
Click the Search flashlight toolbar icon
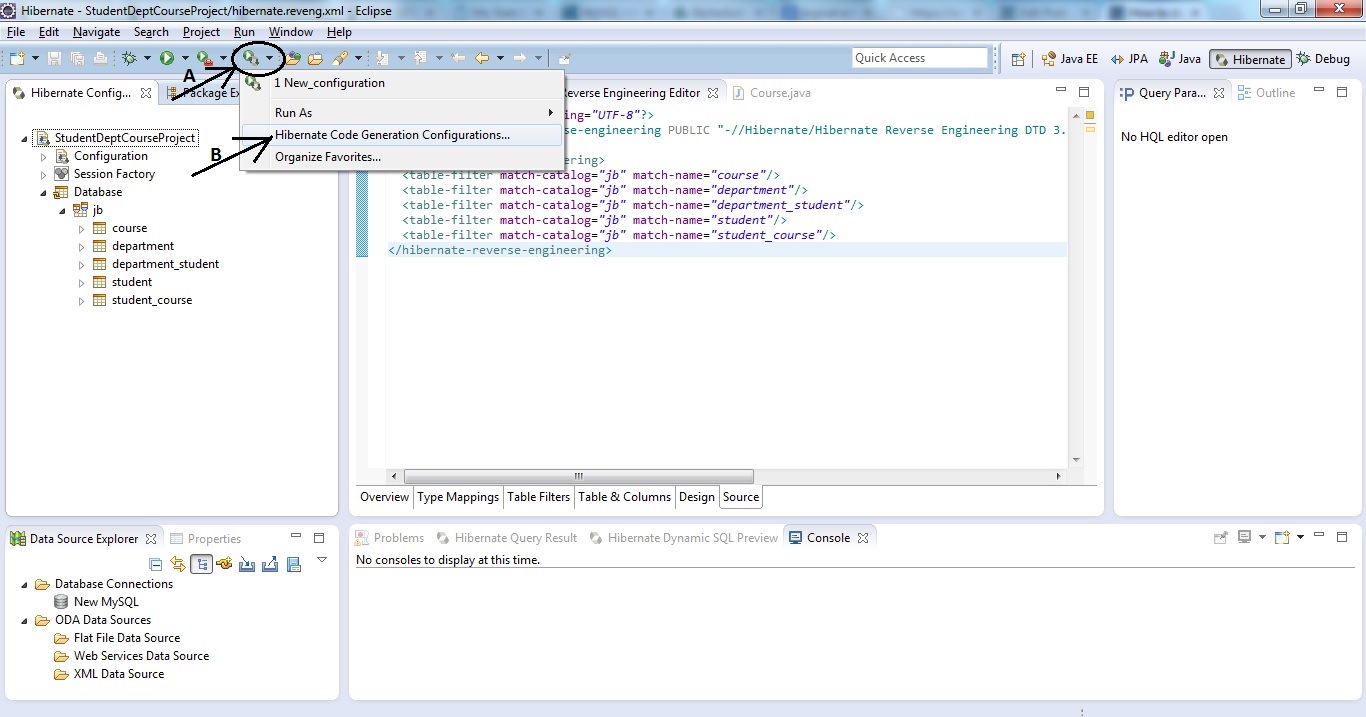coord(340,59)
